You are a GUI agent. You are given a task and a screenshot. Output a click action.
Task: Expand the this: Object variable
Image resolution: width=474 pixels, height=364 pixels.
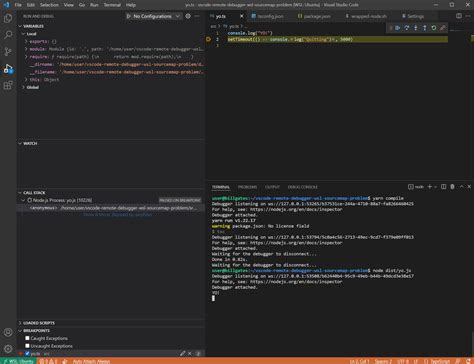coord(26,80)
